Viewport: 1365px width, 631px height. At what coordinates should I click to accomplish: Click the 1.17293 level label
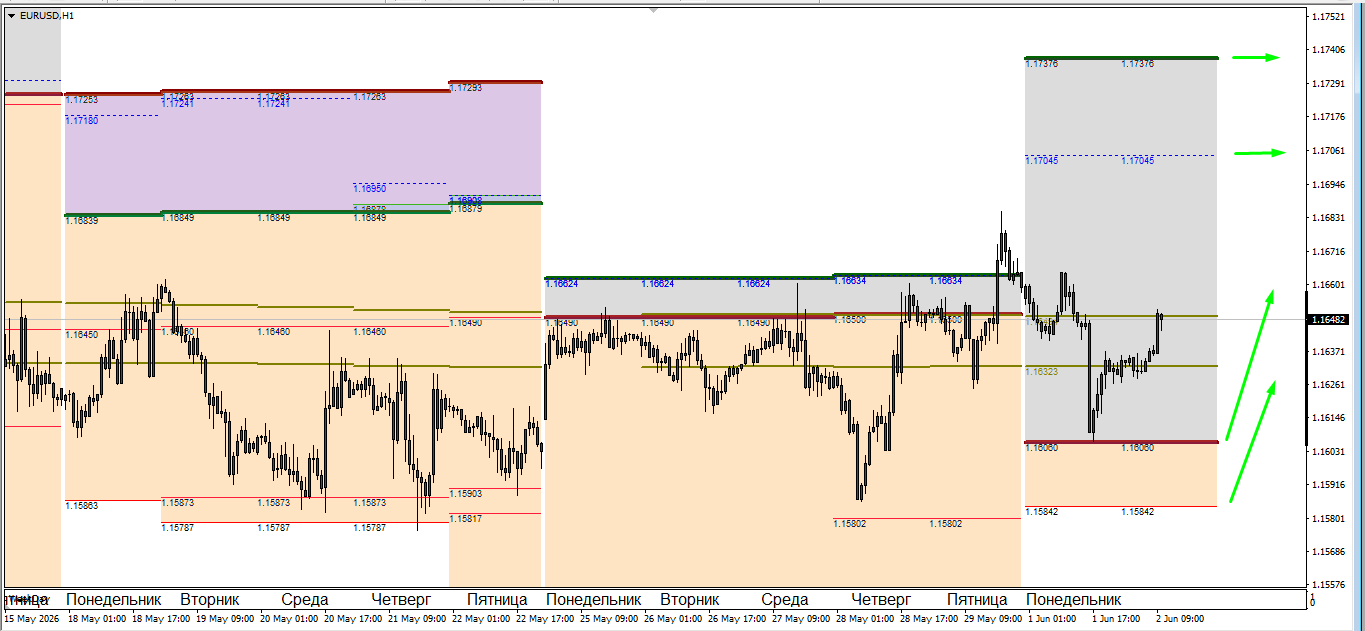466,88
